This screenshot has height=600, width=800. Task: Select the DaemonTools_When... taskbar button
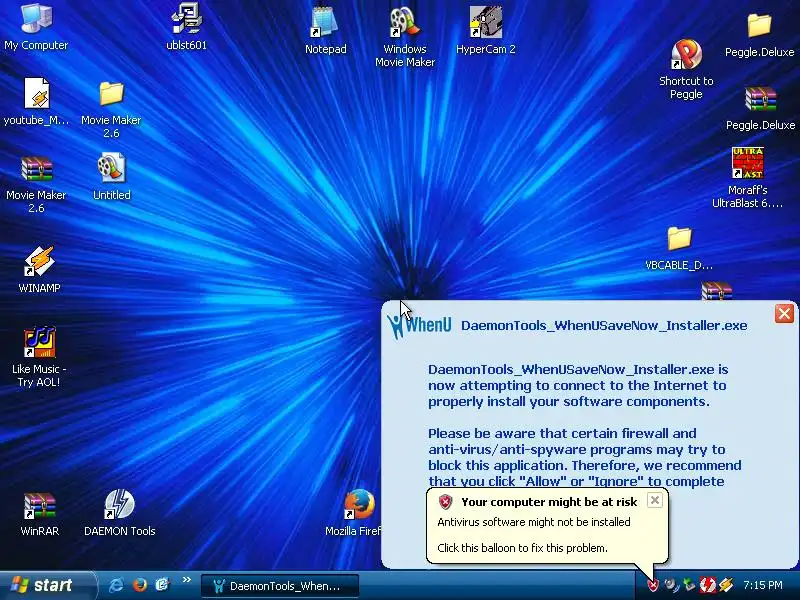point(280,586)
